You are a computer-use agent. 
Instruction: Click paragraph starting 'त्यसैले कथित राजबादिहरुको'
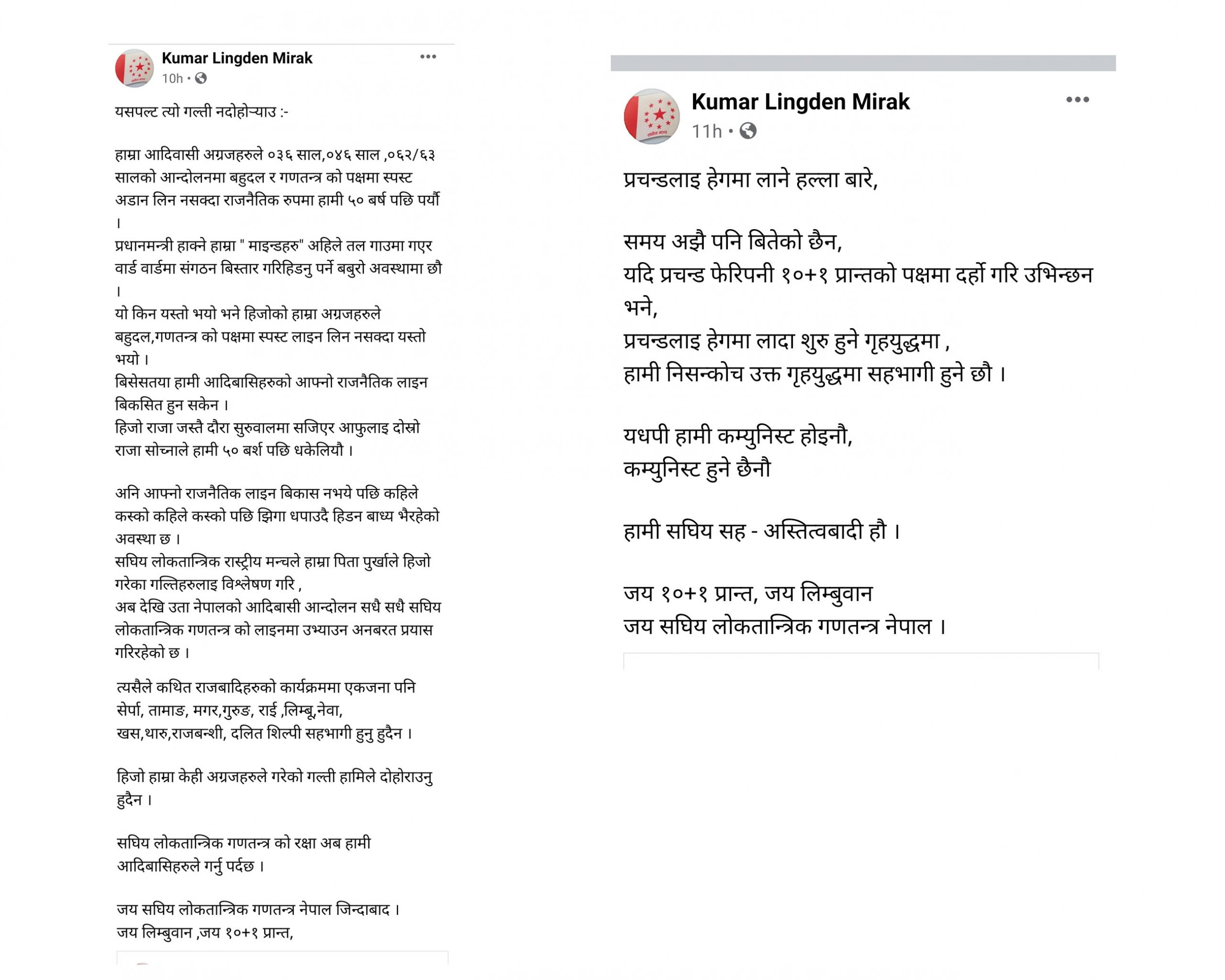point(264,710)
